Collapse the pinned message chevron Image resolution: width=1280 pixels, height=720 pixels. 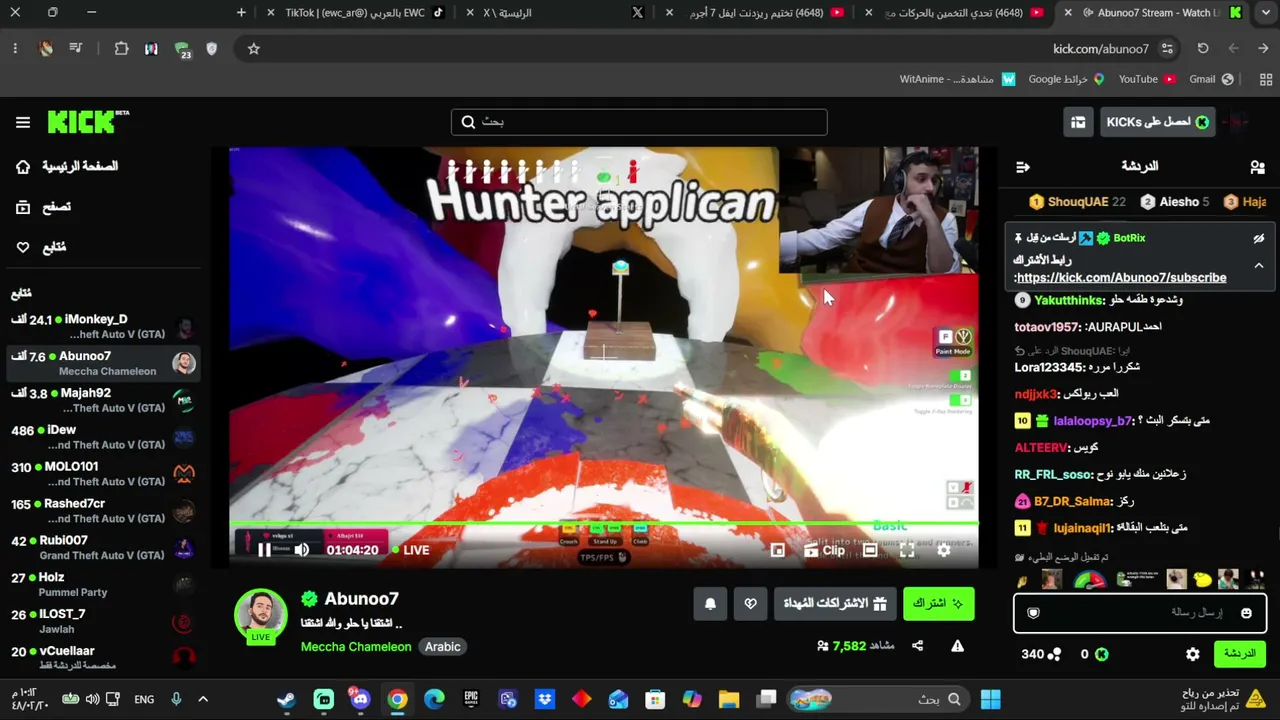point(1259,266)
